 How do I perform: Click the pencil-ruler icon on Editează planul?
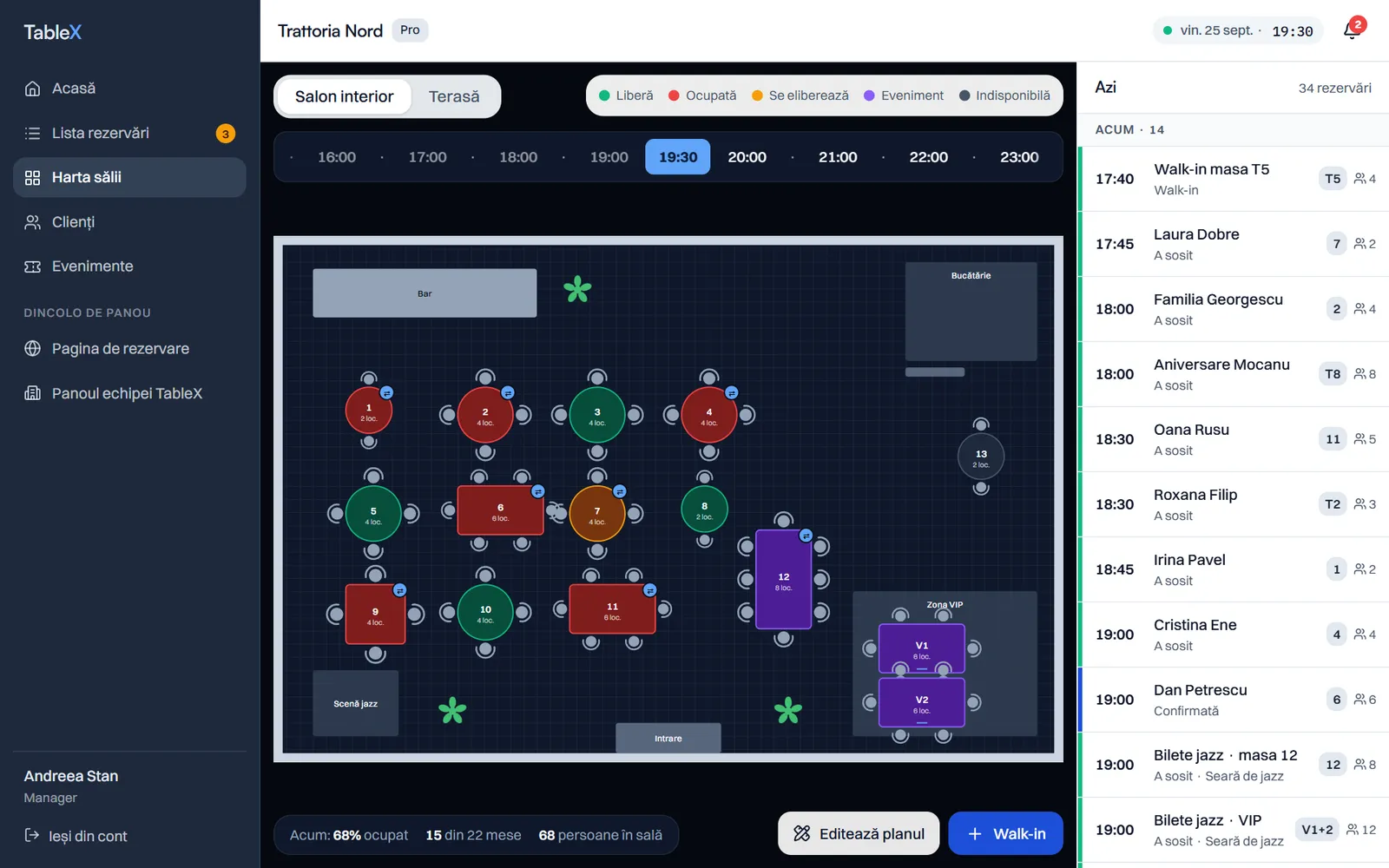[802, 834]
